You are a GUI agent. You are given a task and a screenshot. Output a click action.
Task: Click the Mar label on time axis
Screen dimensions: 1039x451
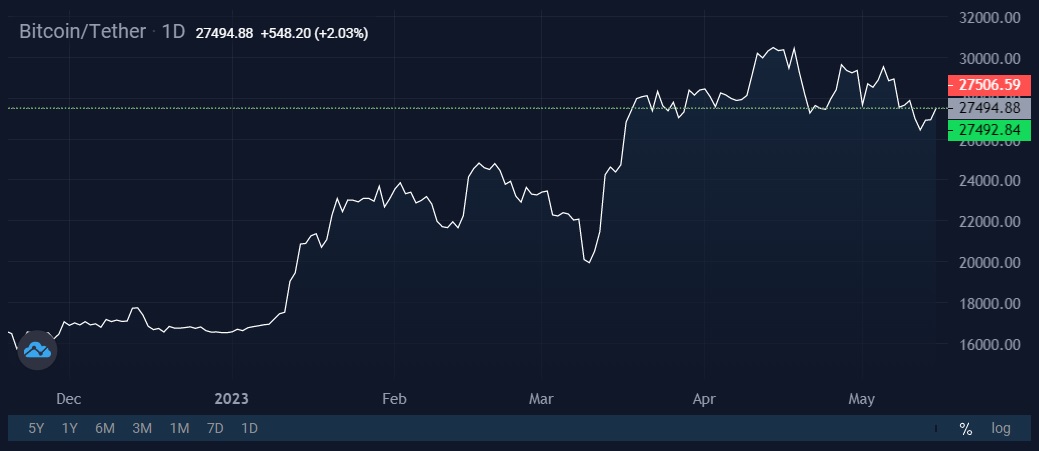(541, 399)
